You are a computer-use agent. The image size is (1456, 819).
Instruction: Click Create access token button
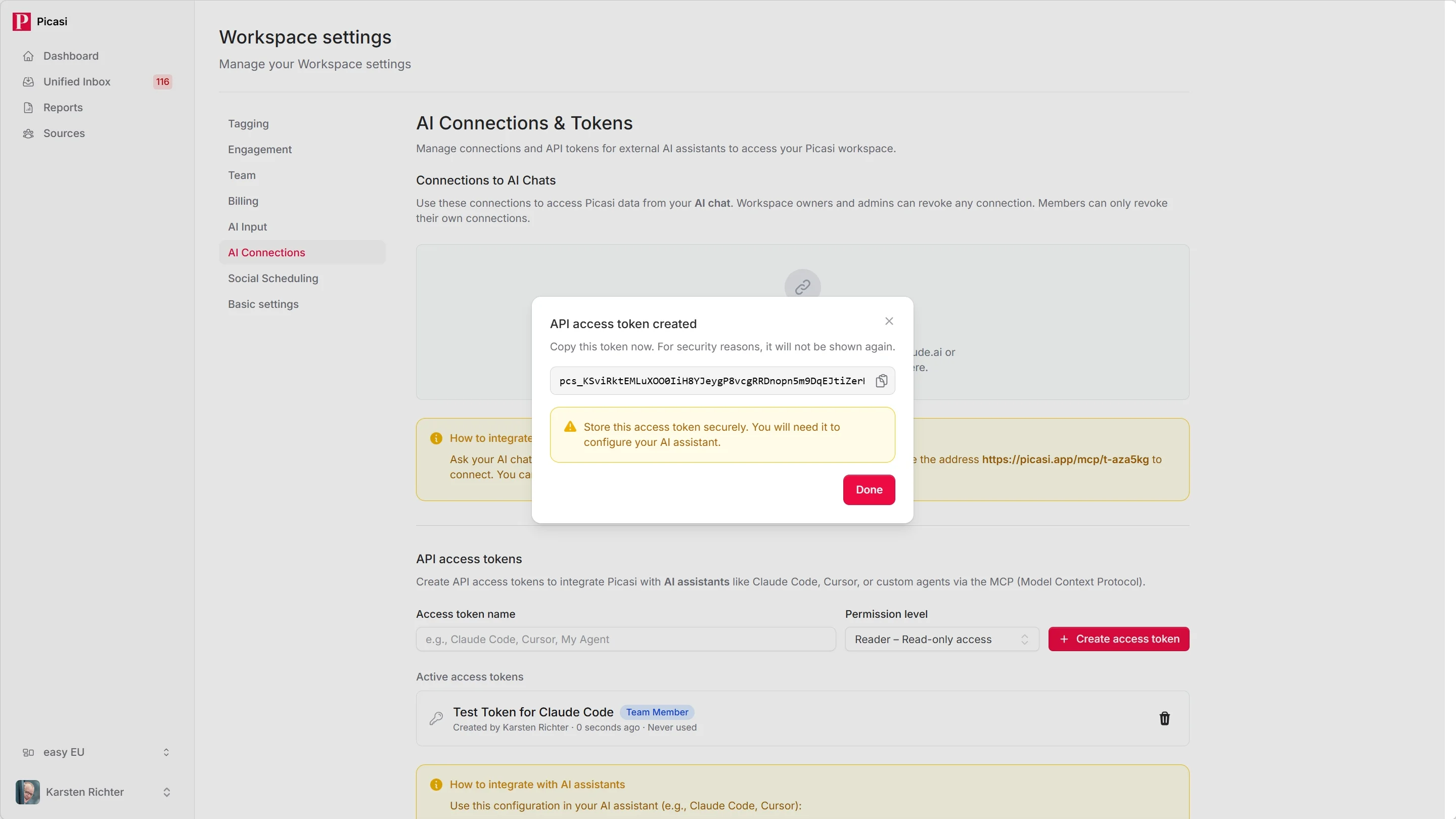point(1119,639)
